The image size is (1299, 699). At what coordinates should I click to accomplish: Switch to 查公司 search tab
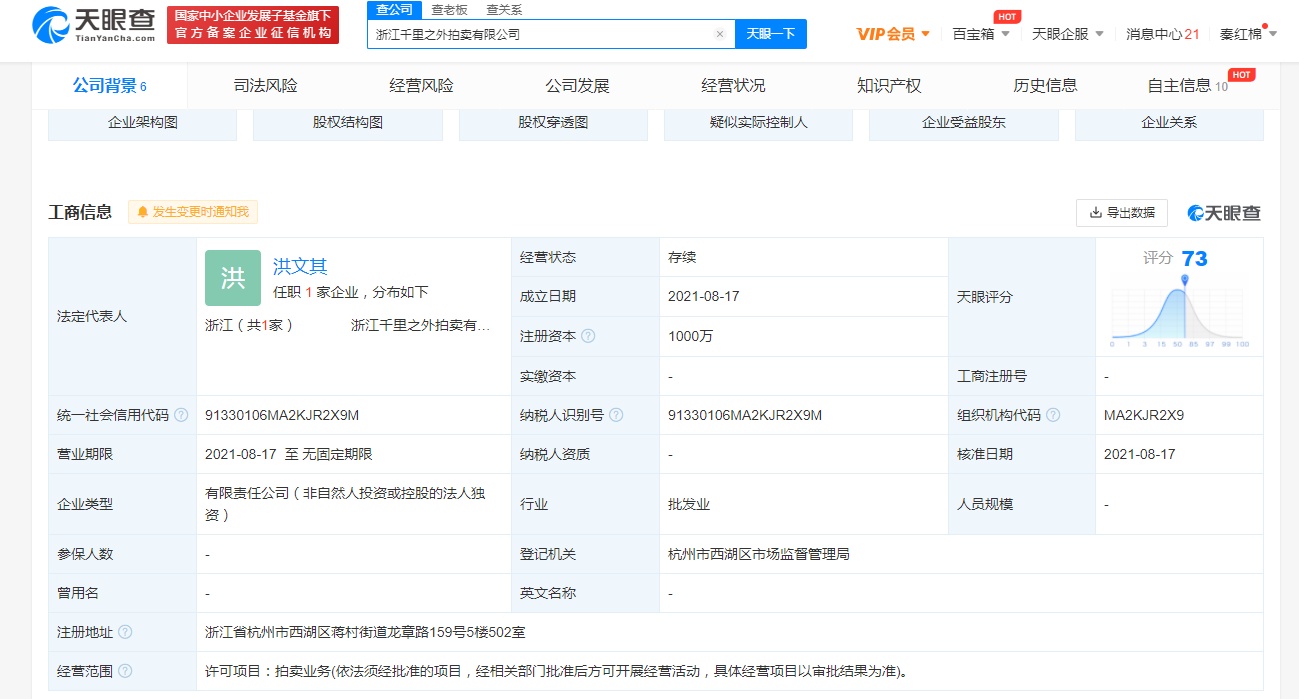pos(394,9)
